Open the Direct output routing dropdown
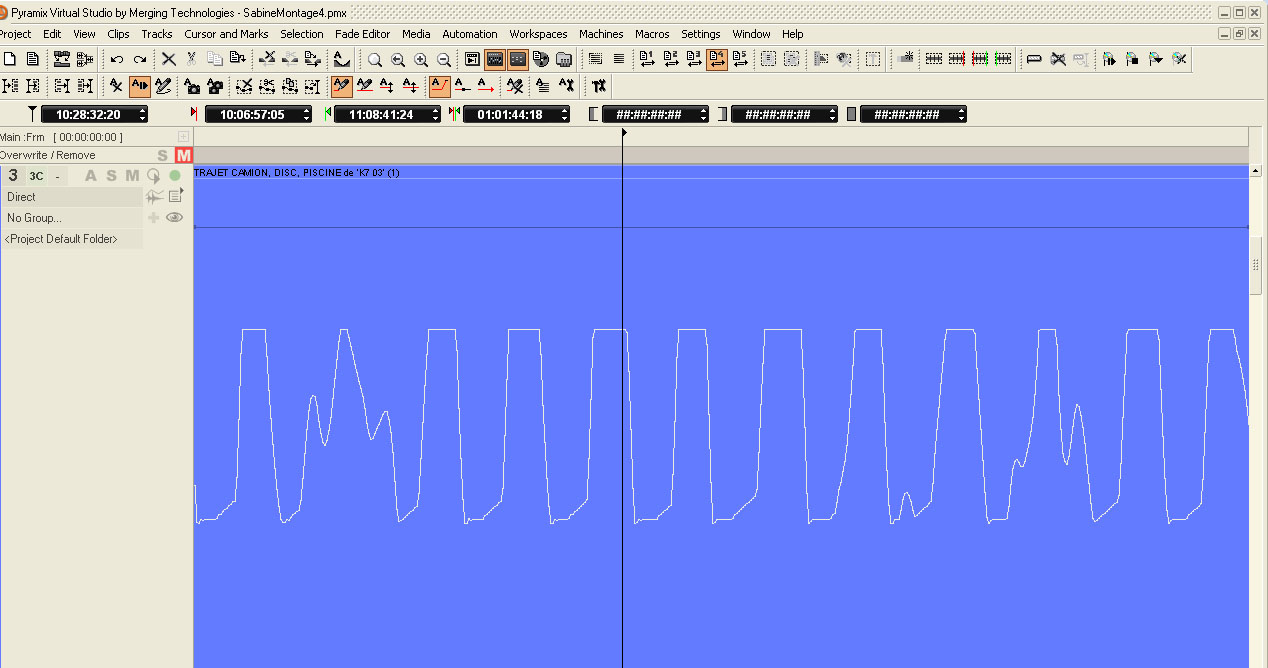The image size is (1268, 668). (x=72, y=197)
